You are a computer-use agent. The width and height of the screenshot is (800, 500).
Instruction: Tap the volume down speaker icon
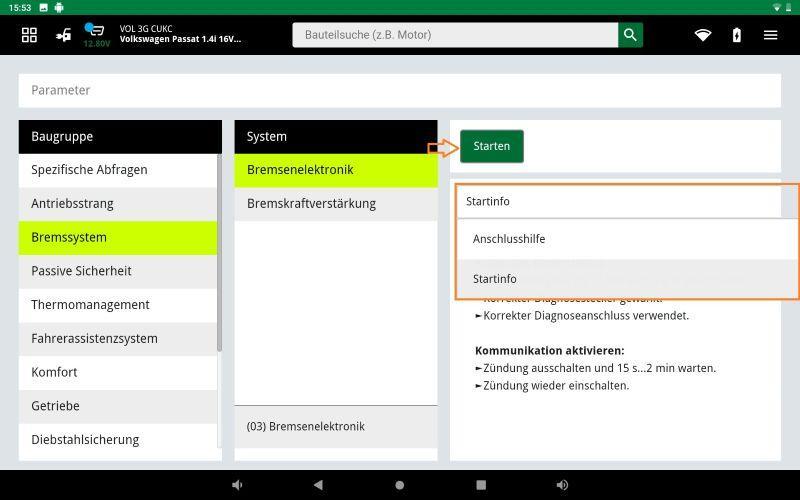237,485
